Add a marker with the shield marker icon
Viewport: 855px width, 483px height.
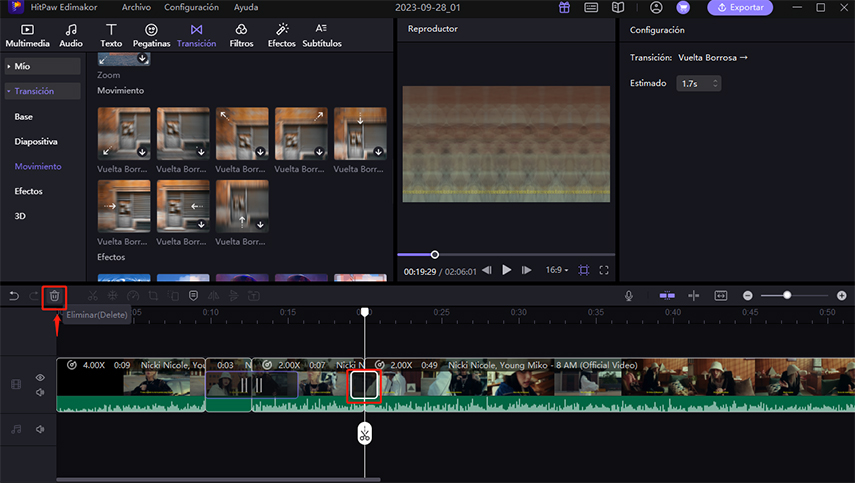point(193,296)
